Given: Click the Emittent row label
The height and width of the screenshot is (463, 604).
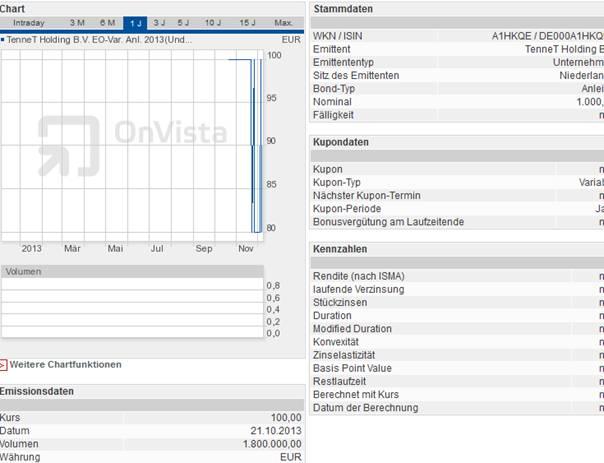Looking at the screenshot, I should click(332, 49).
